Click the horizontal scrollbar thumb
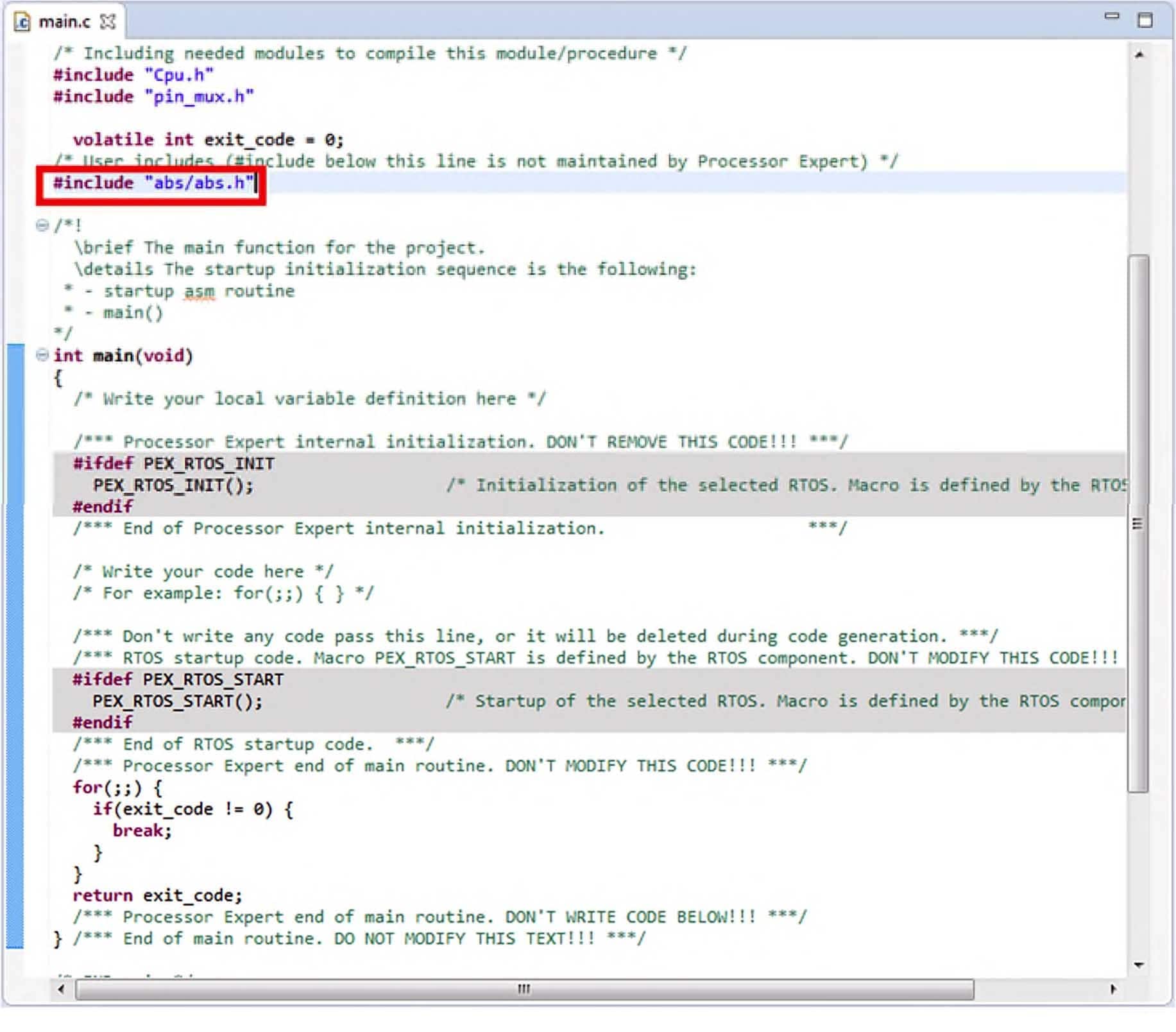This screenshot has width=1176, height=1032. 524,989
